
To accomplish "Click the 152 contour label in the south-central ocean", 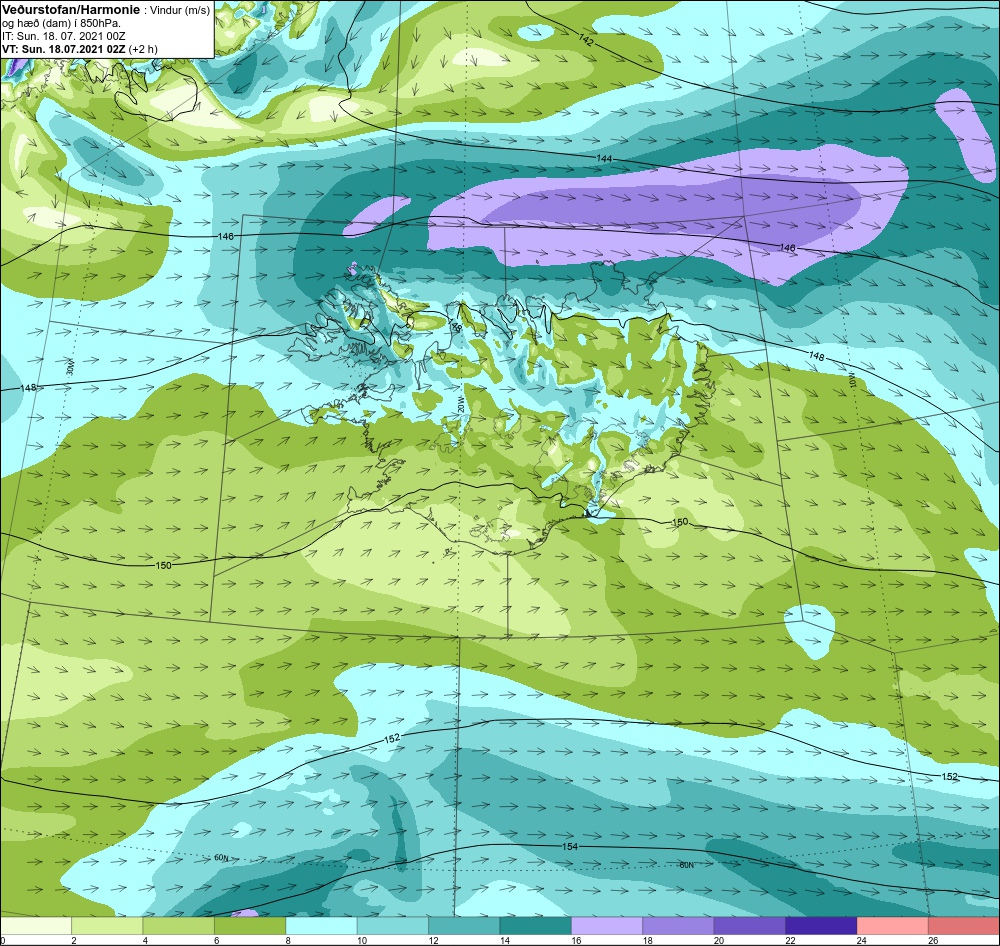I will (392, 738).
